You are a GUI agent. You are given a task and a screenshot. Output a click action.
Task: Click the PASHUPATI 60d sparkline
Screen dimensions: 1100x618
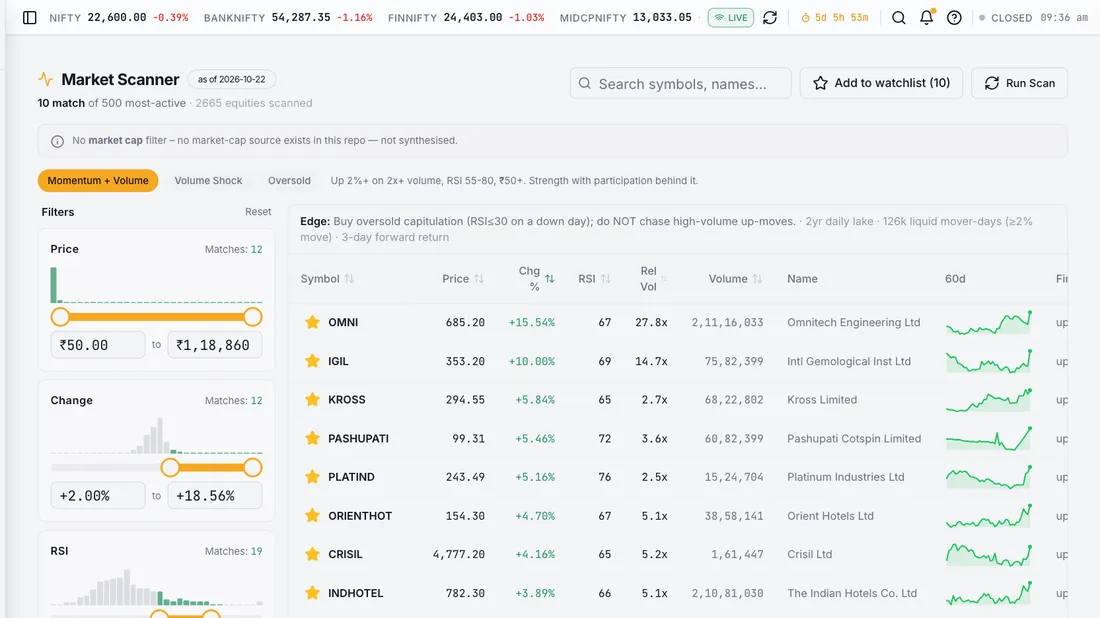pyautogui.click(x=988, y=438)
